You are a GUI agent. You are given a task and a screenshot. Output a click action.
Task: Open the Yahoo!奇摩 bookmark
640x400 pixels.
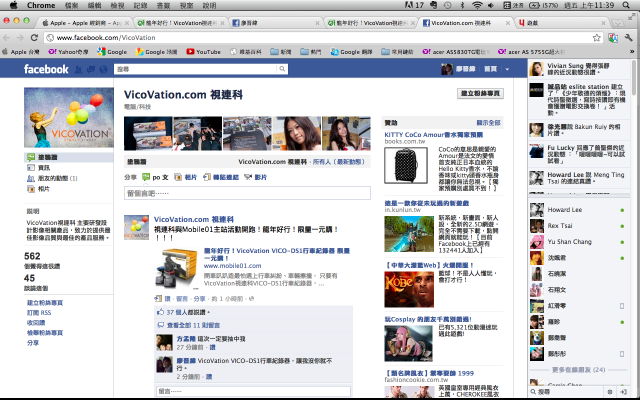[x=68, y=52]
